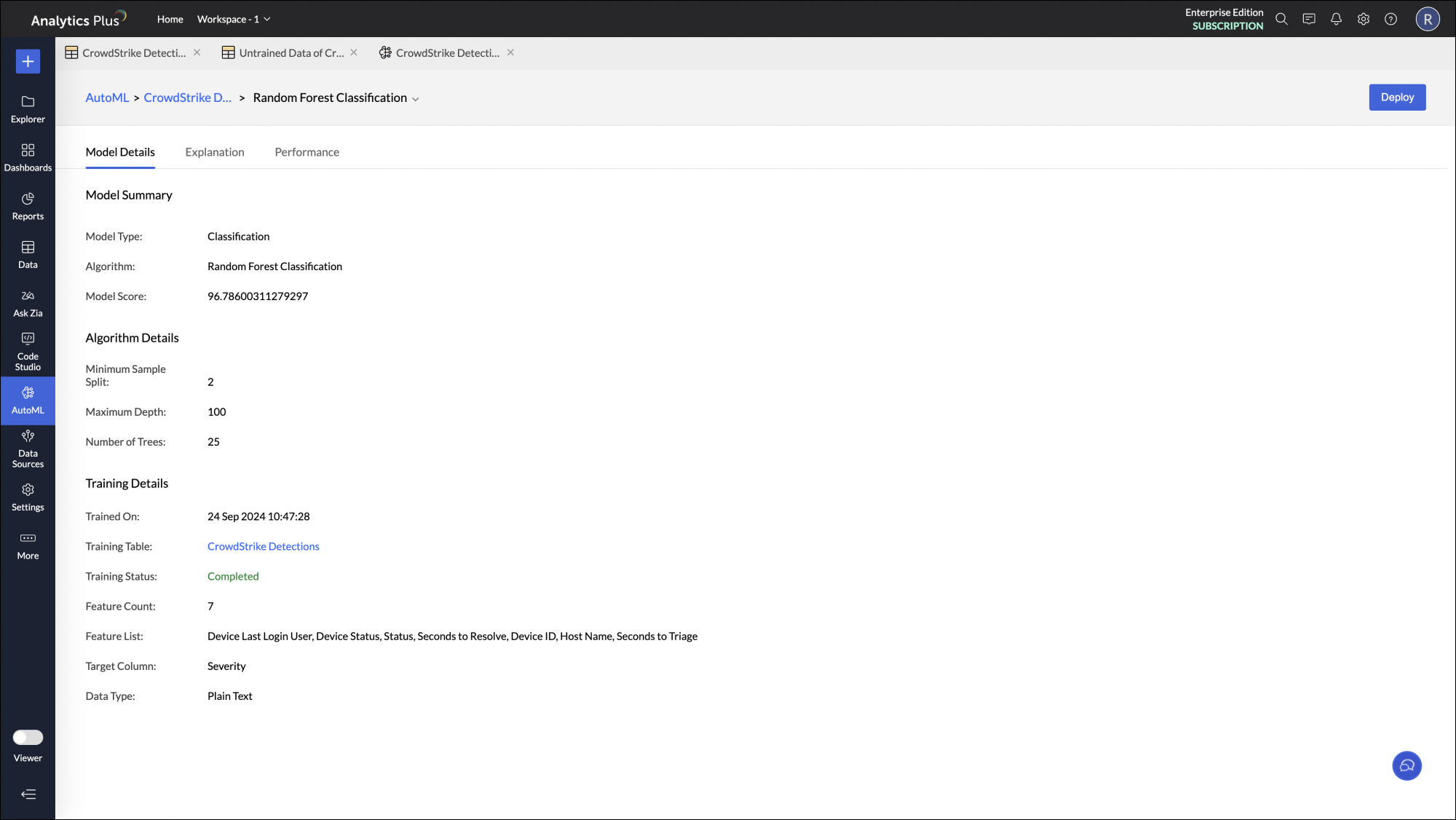This screenshot has height=820, width=1456.
Task: Open CrowdStrike Detections training table link
Action: 263,546
